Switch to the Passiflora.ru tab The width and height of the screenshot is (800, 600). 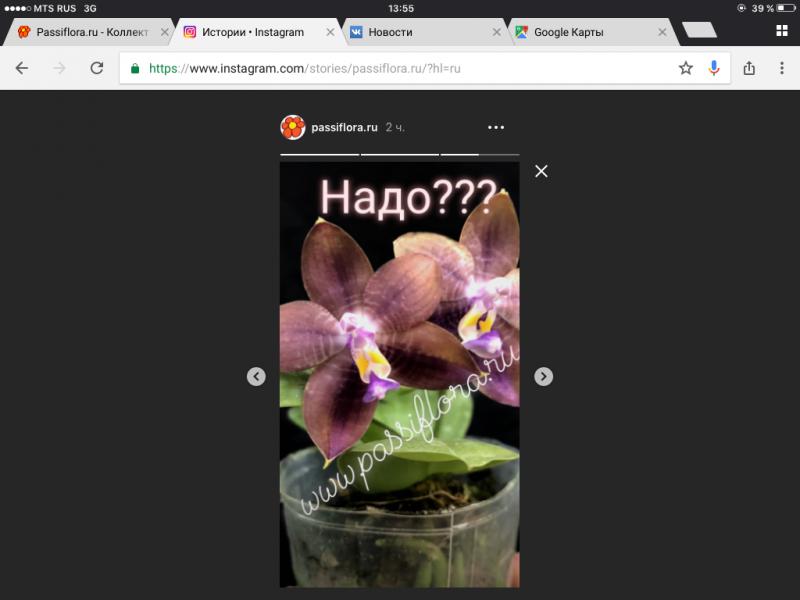[x=85, y=32]
